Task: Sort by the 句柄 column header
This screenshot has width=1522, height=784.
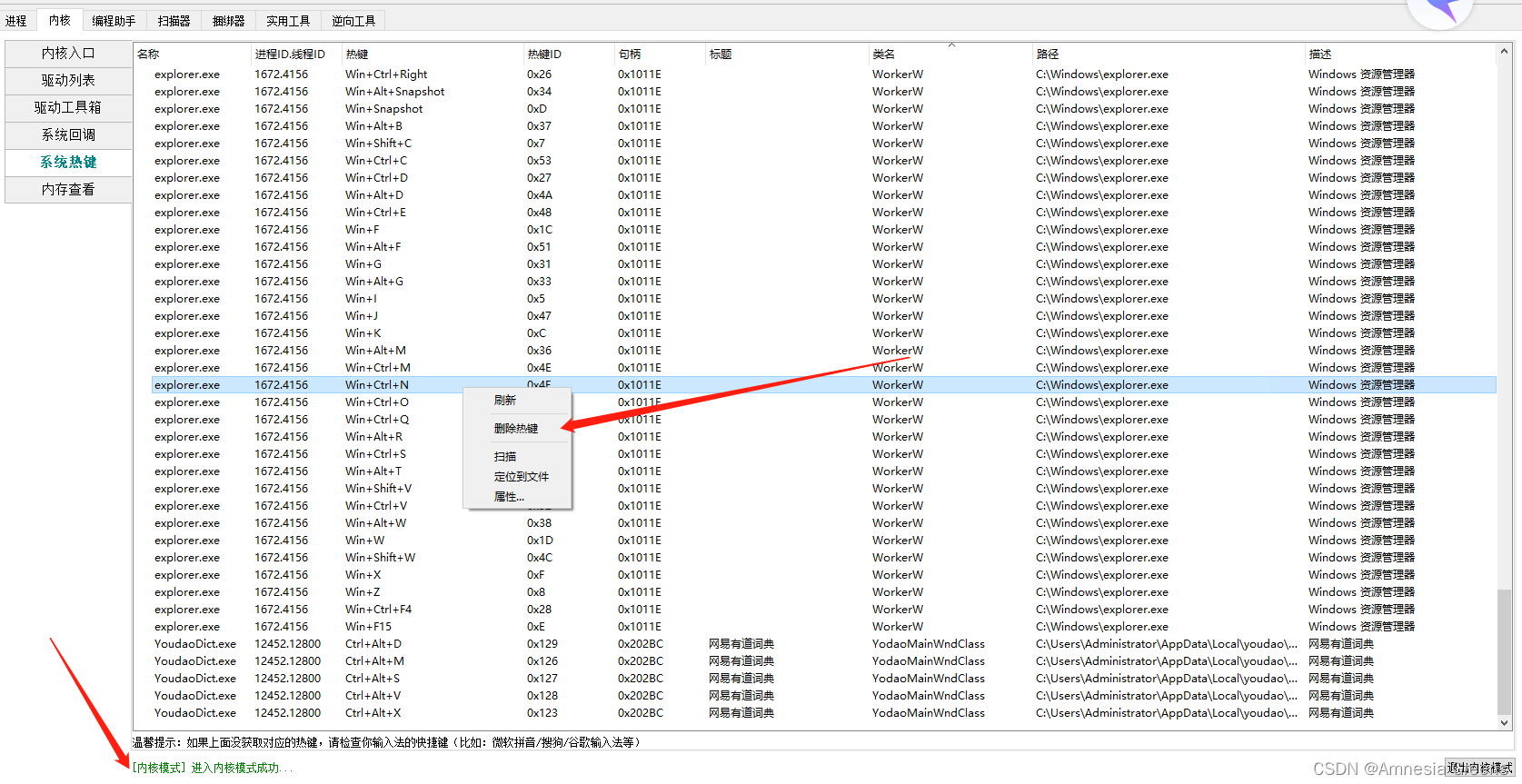Action: [x=660, y=54]
